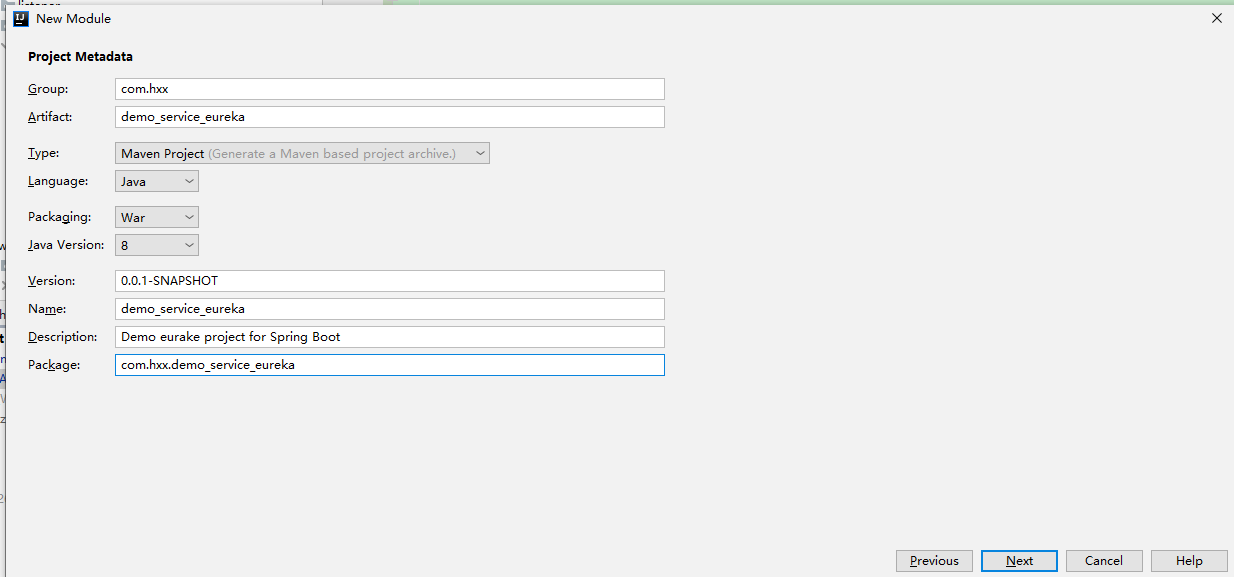The width and height of the screenshot is (1234, 577).
Task: Click the Project Metadata heading
Action: [x=80, y=57]
